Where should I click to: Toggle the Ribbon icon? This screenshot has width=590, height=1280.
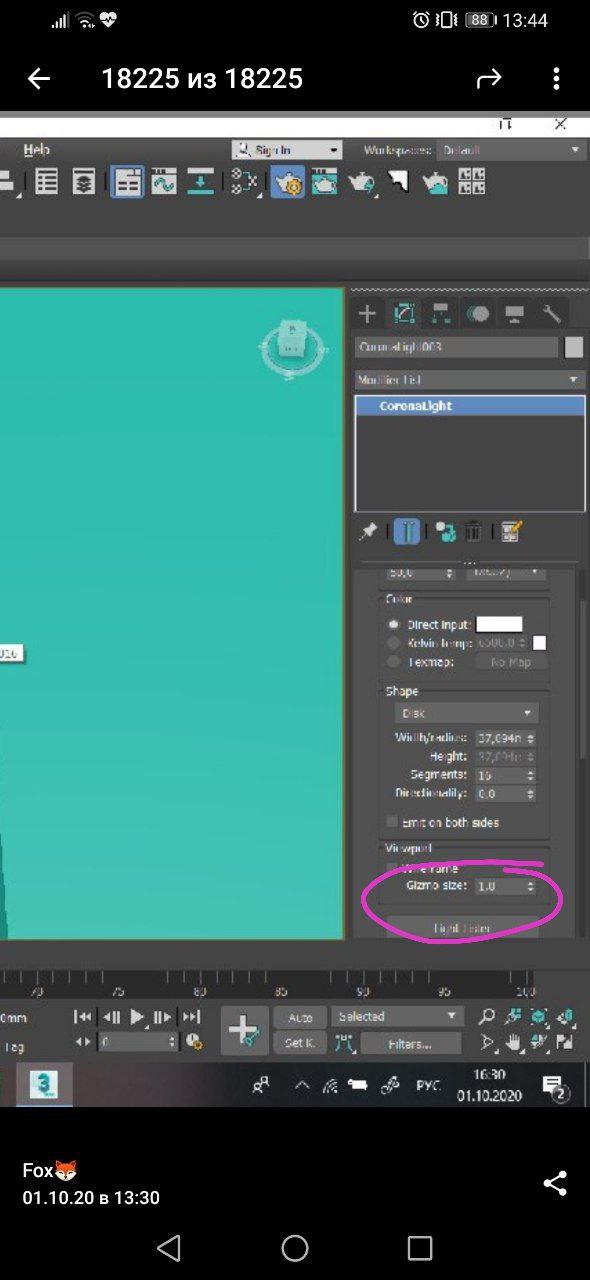(x=127, y=182)
